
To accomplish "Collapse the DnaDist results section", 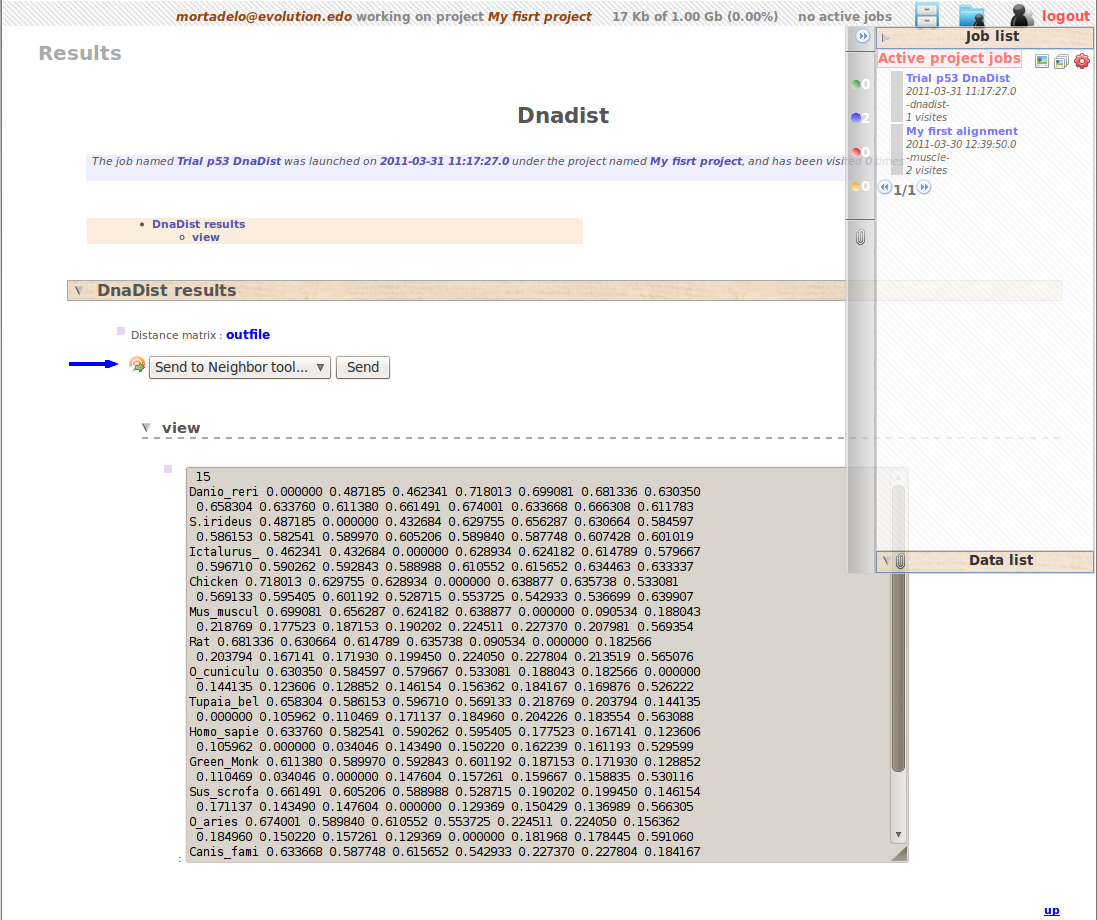I will [x=78, y=291].
